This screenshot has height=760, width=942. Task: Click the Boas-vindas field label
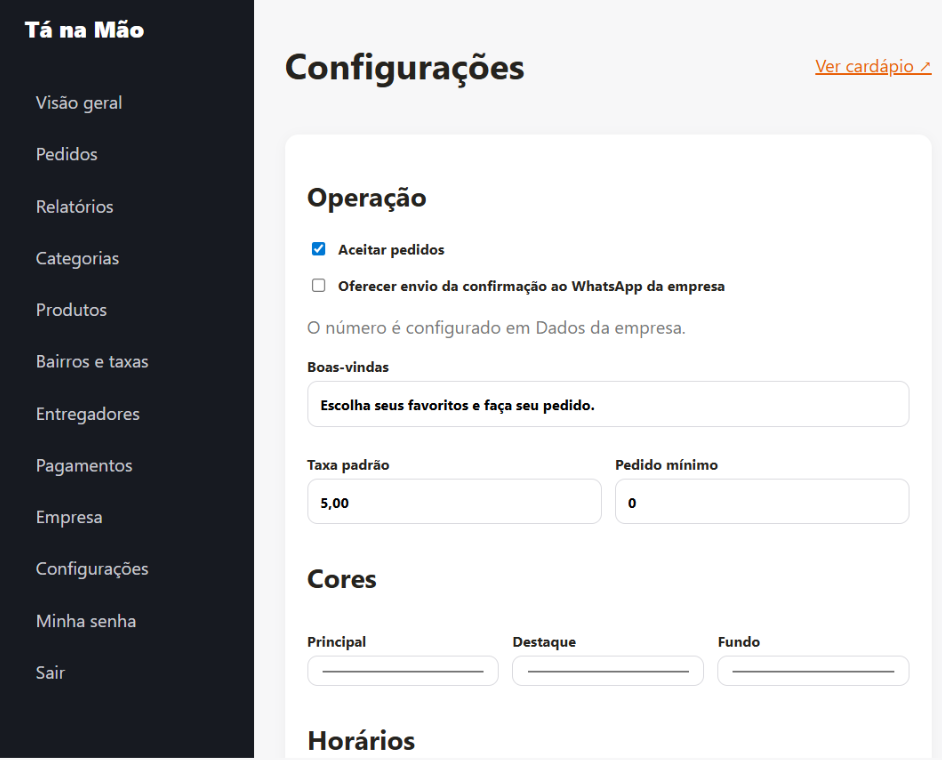(x=348, y=367)
